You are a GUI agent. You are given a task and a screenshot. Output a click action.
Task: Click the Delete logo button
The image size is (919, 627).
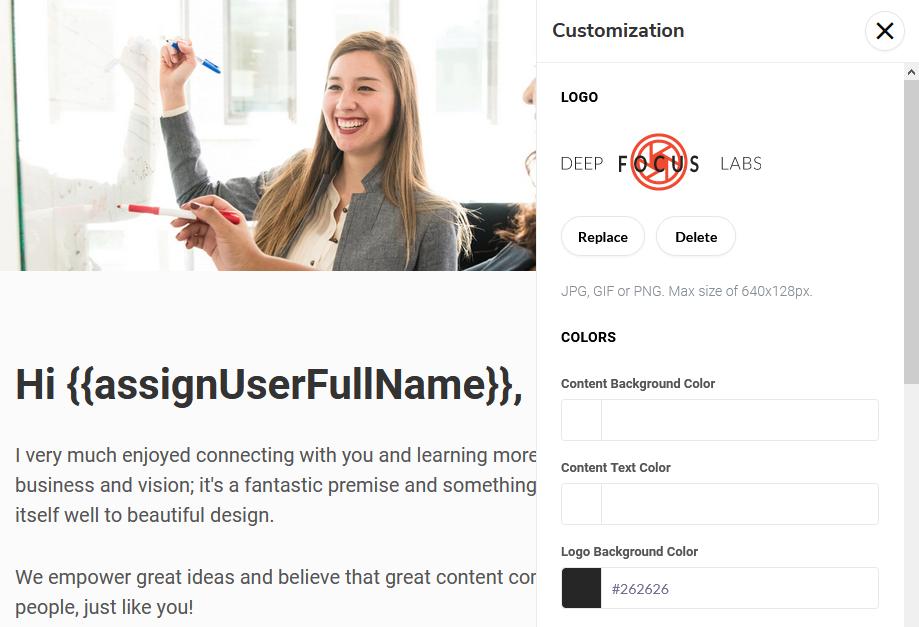point(696,237)
